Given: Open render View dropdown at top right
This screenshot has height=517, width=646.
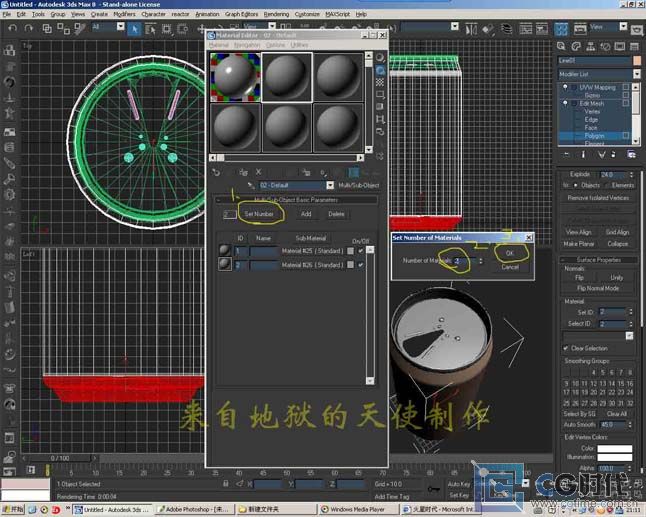Looking at the screenshot, I should click(623, 27).
